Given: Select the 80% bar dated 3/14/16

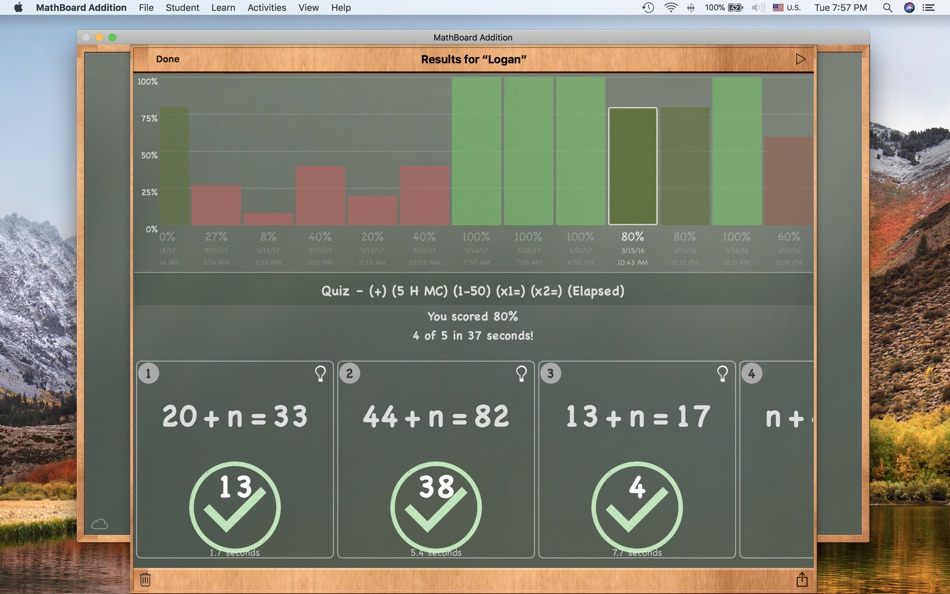Looking at the screenshot, I should tap(685, 166).
